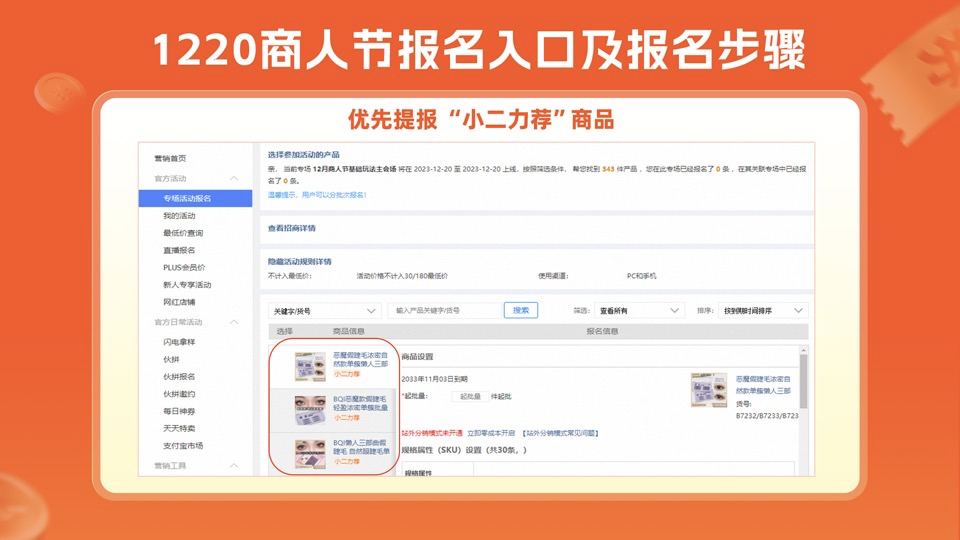This screenshot has width=960, height=540.
Task: Open the 站外分销模式常见问题 link
Action: click(x=560, y=433)
